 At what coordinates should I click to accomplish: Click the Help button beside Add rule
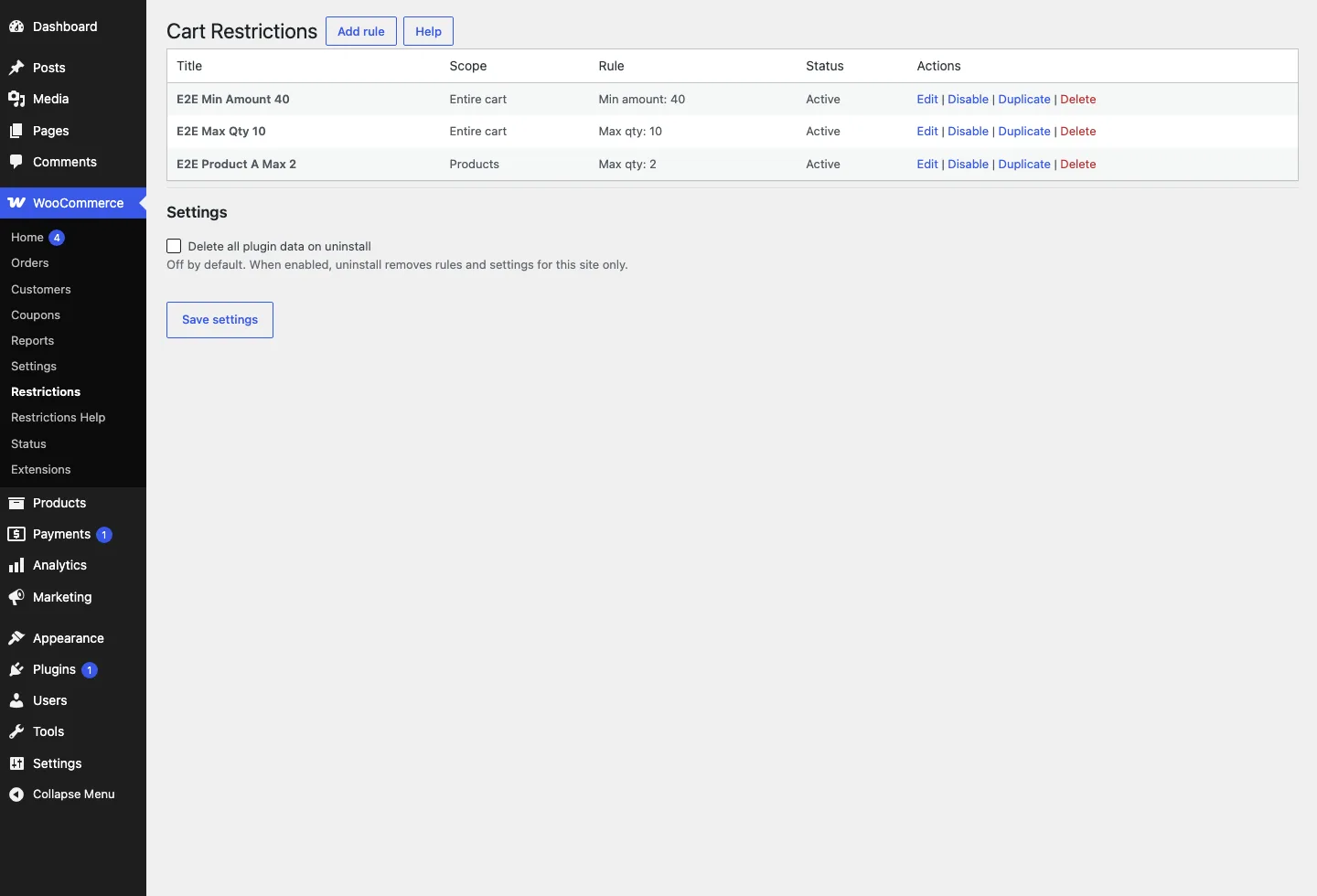pos(428,31)
